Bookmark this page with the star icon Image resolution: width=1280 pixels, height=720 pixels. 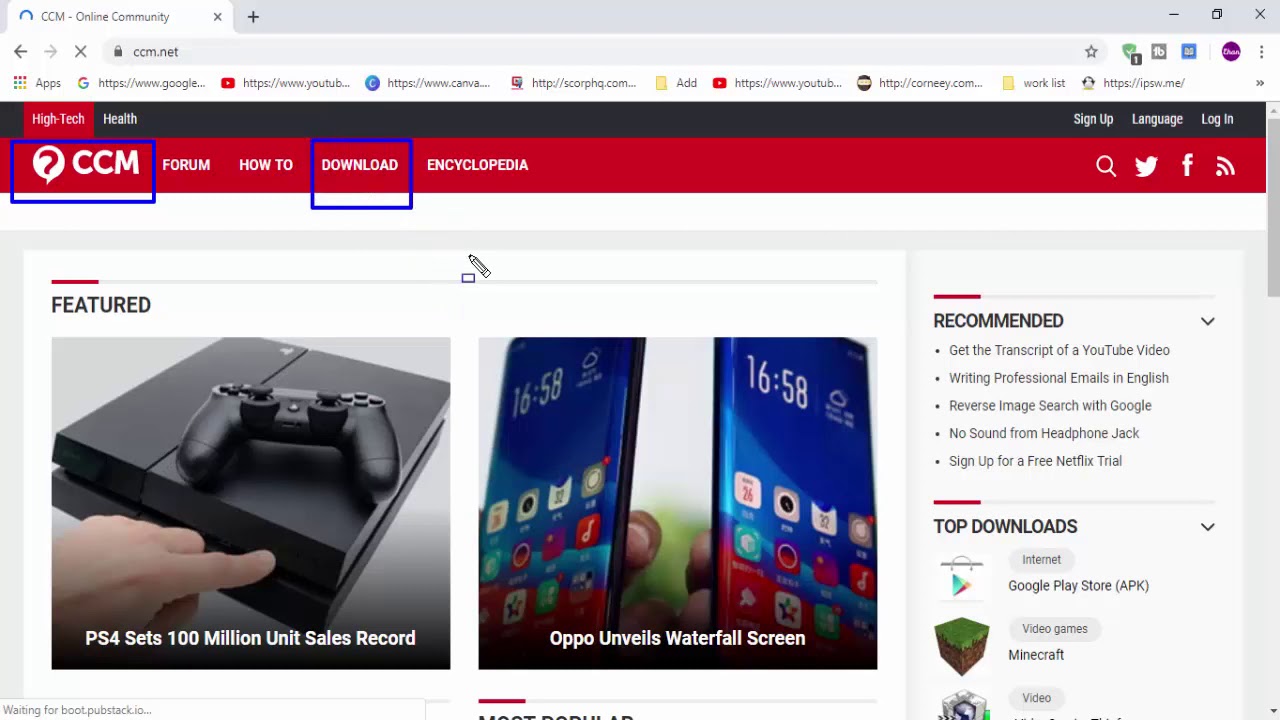[x=1091, y=52]
